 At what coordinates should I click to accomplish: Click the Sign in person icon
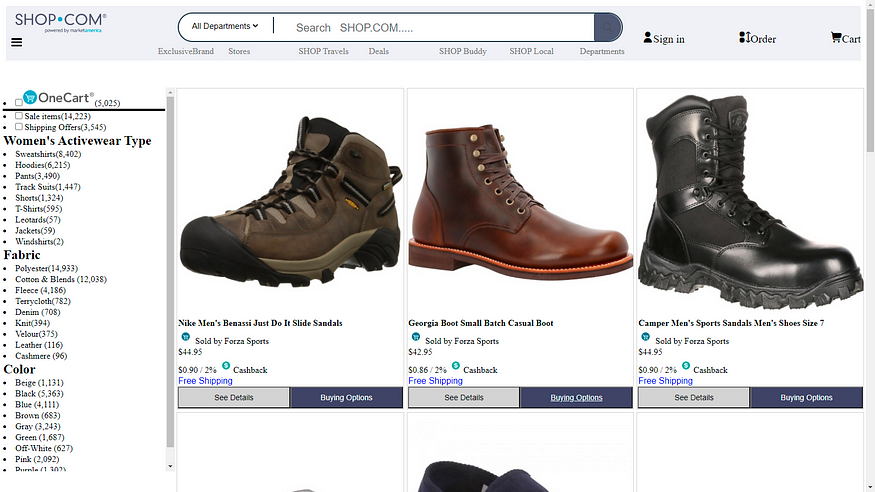pos(647,37)
